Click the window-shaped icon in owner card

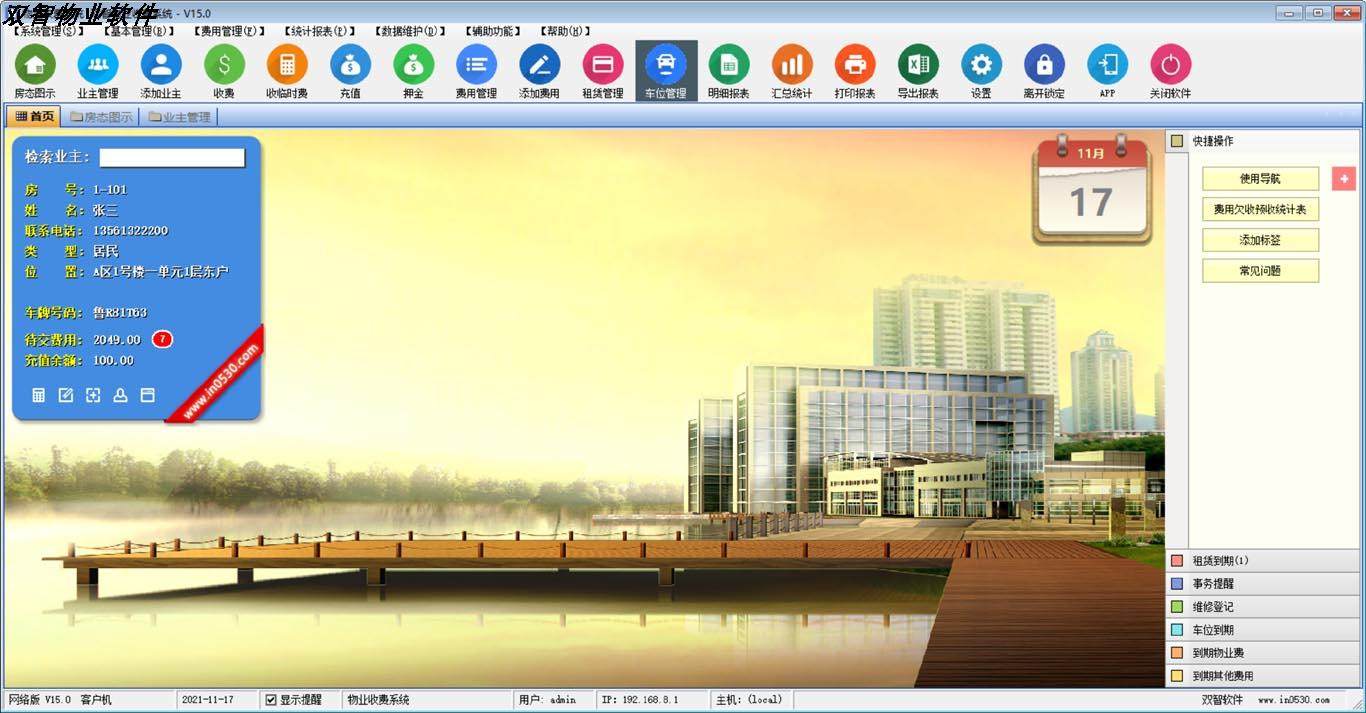tap(147, 396)
